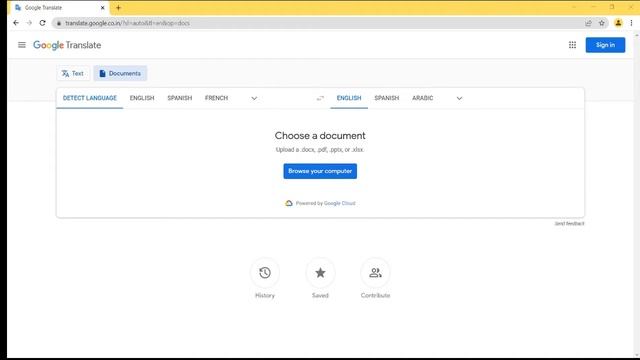Expand more target languages dropdown

point(459,98)
